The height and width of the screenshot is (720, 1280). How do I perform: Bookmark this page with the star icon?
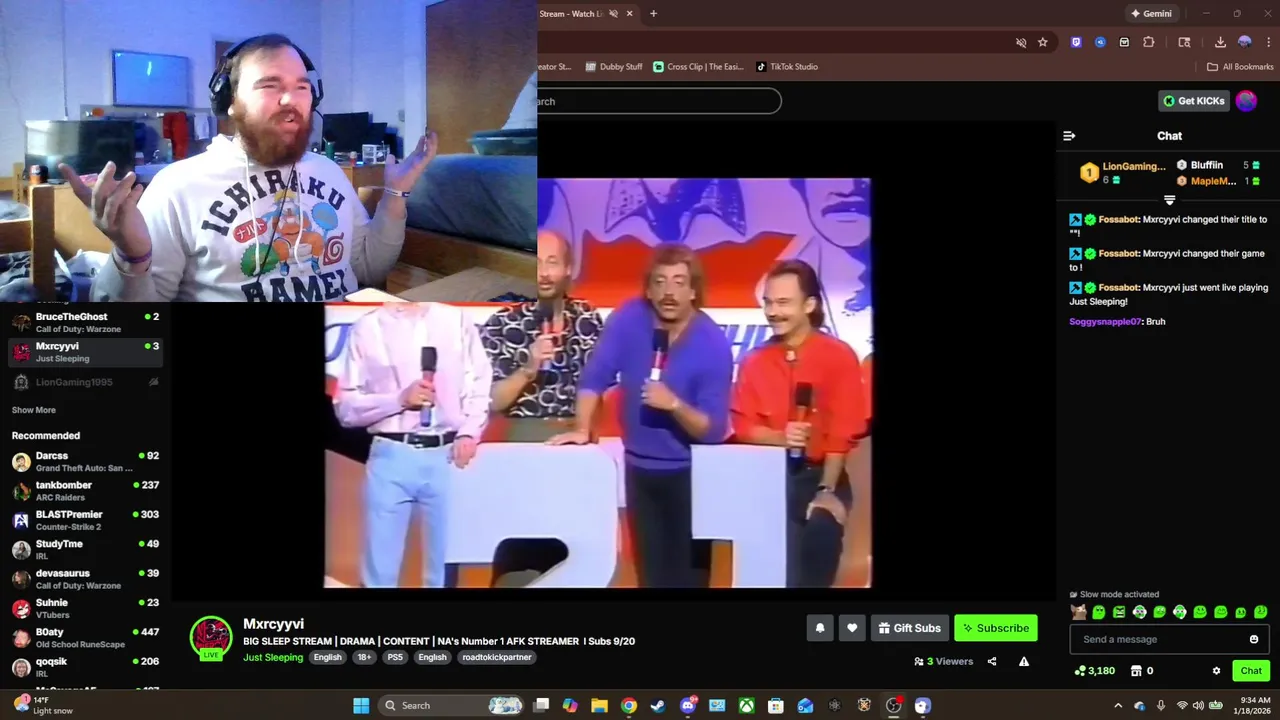[x=1043, y=42]
